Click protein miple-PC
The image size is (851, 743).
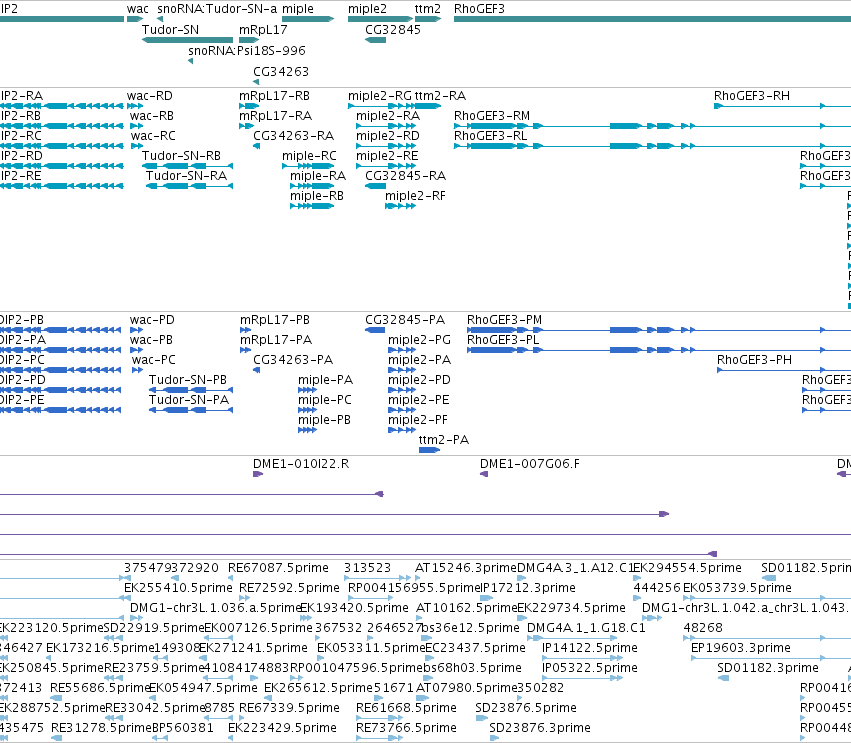pyautogui.click(x=325, y=401)
